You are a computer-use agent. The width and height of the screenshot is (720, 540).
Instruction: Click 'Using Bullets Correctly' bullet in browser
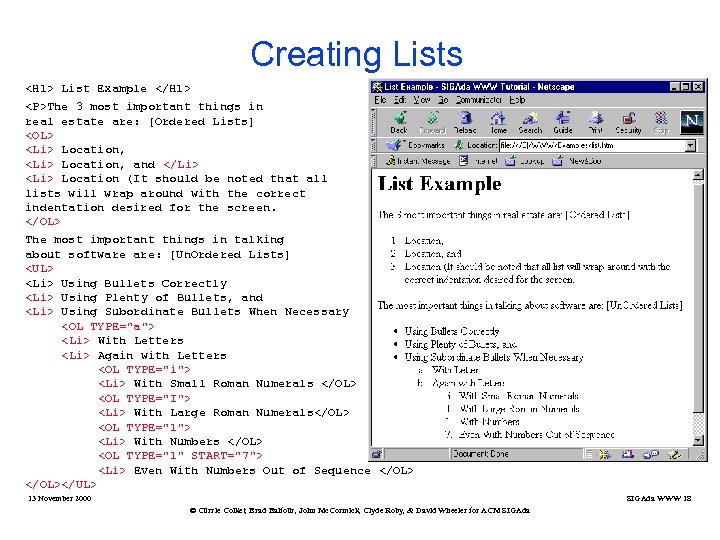(452, 331)
